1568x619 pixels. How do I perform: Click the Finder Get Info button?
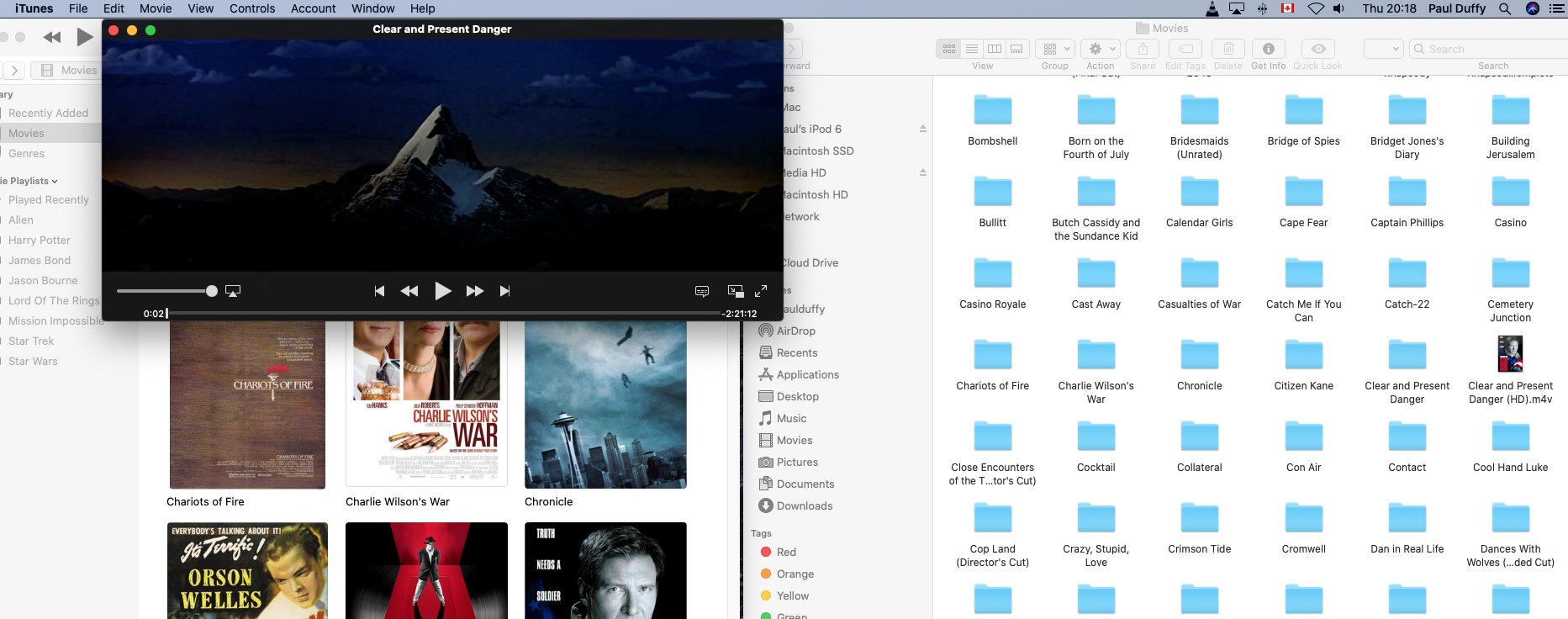(1269, 49)
